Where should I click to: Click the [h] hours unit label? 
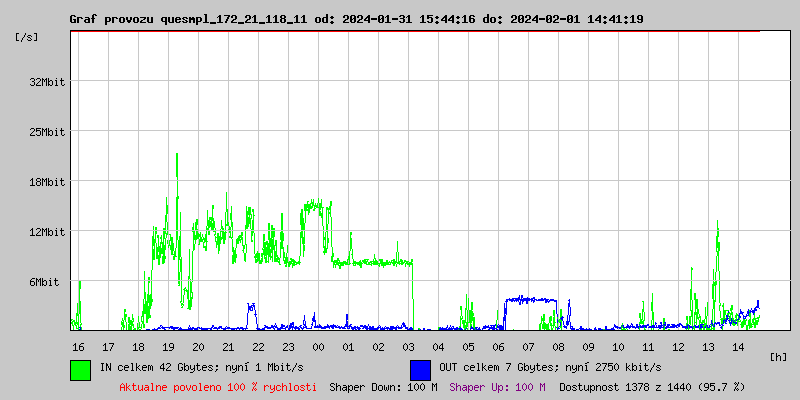point(779,356)
